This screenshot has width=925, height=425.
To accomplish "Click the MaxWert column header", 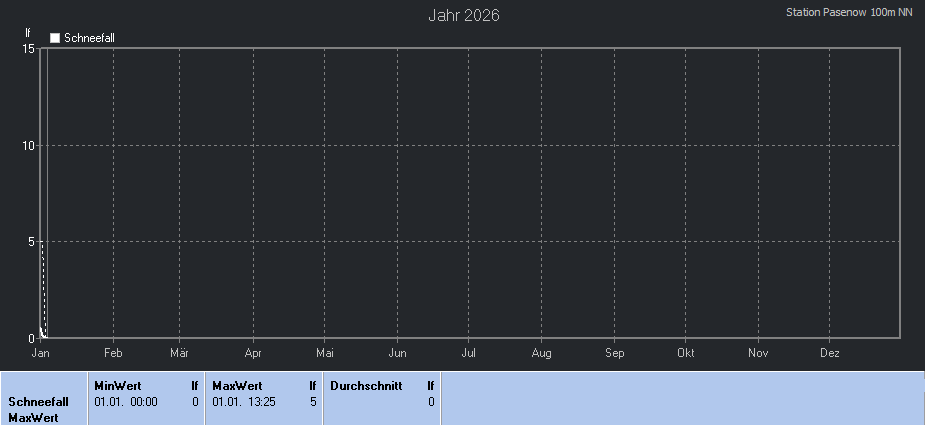I will click(x=237, y=385).
